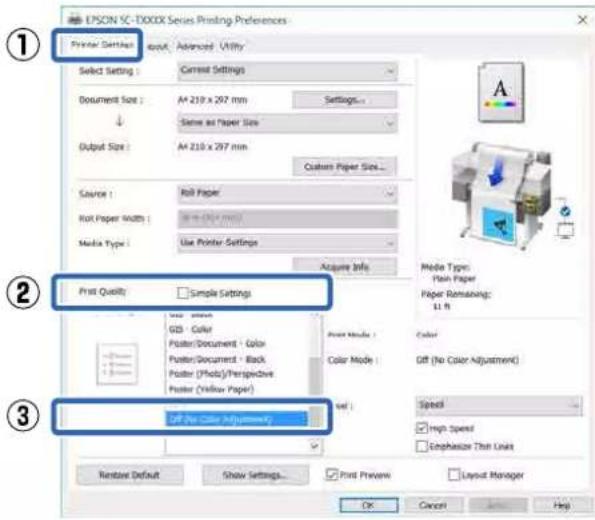Viewport: 595px width, 520px height.
Task: Close the Printing Preferences dialog
Action: click(582, 20)
